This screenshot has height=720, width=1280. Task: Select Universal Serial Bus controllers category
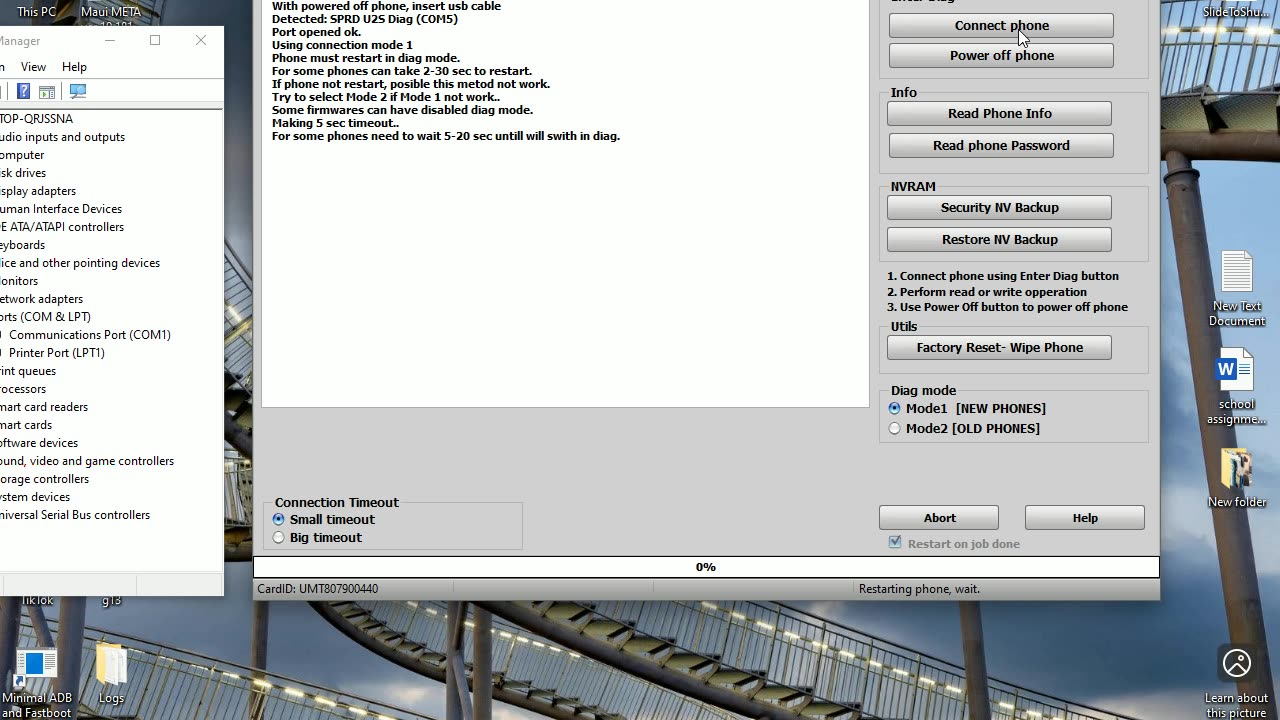click(x=75, y=515)
